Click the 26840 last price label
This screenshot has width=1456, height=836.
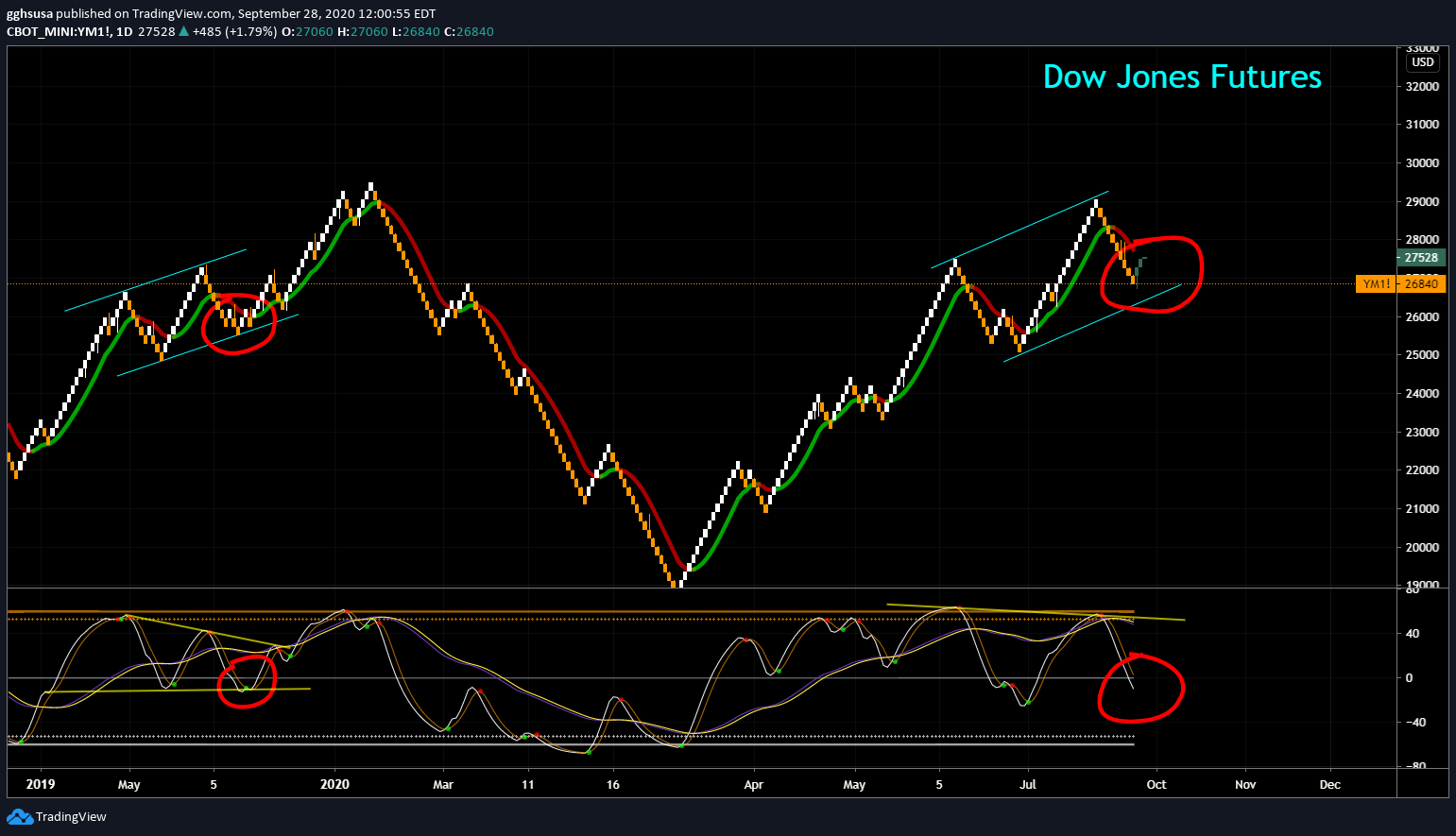tap(1422, 283)
